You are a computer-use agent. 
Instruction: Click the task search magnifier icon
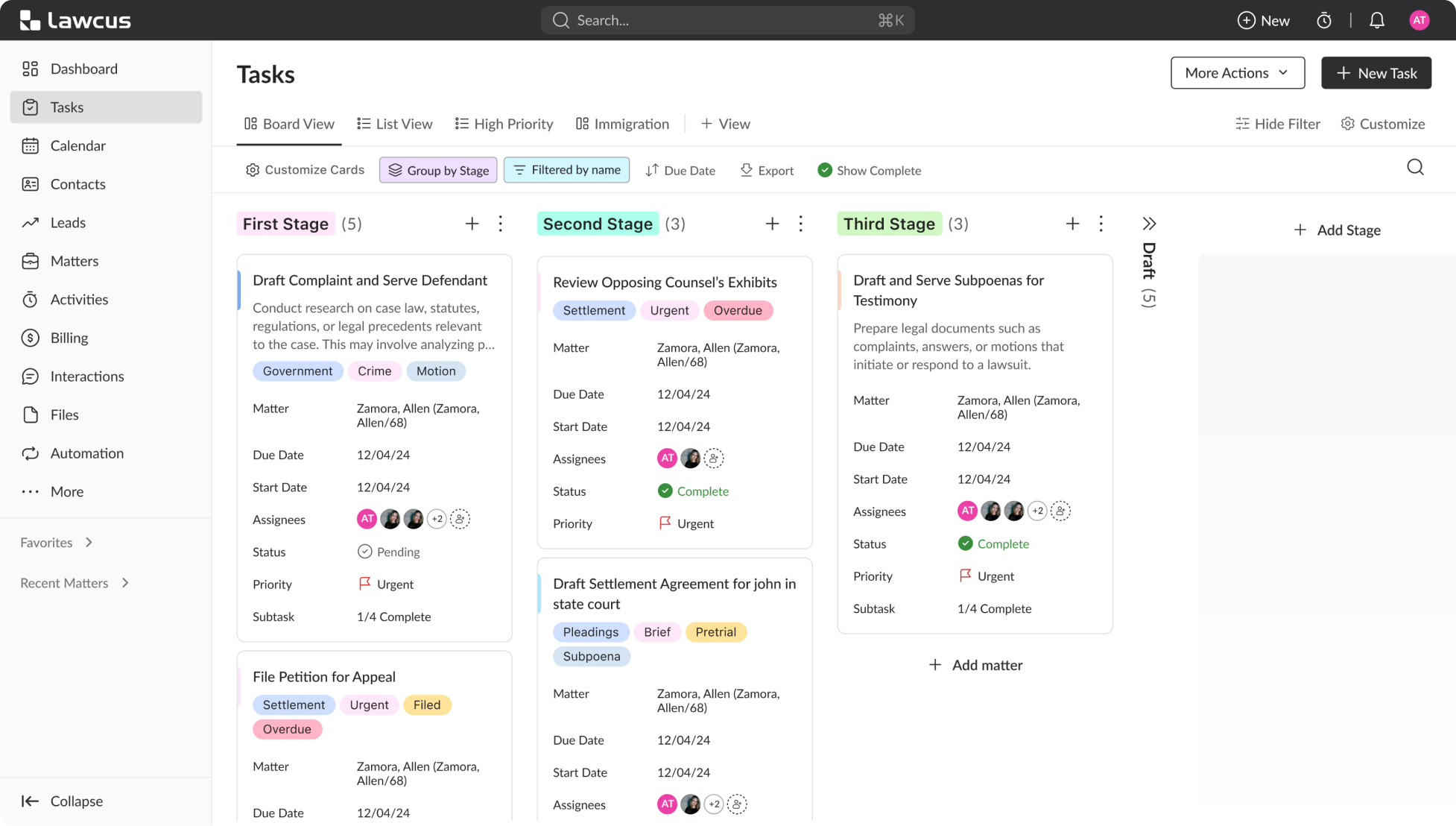point(1415,167)
